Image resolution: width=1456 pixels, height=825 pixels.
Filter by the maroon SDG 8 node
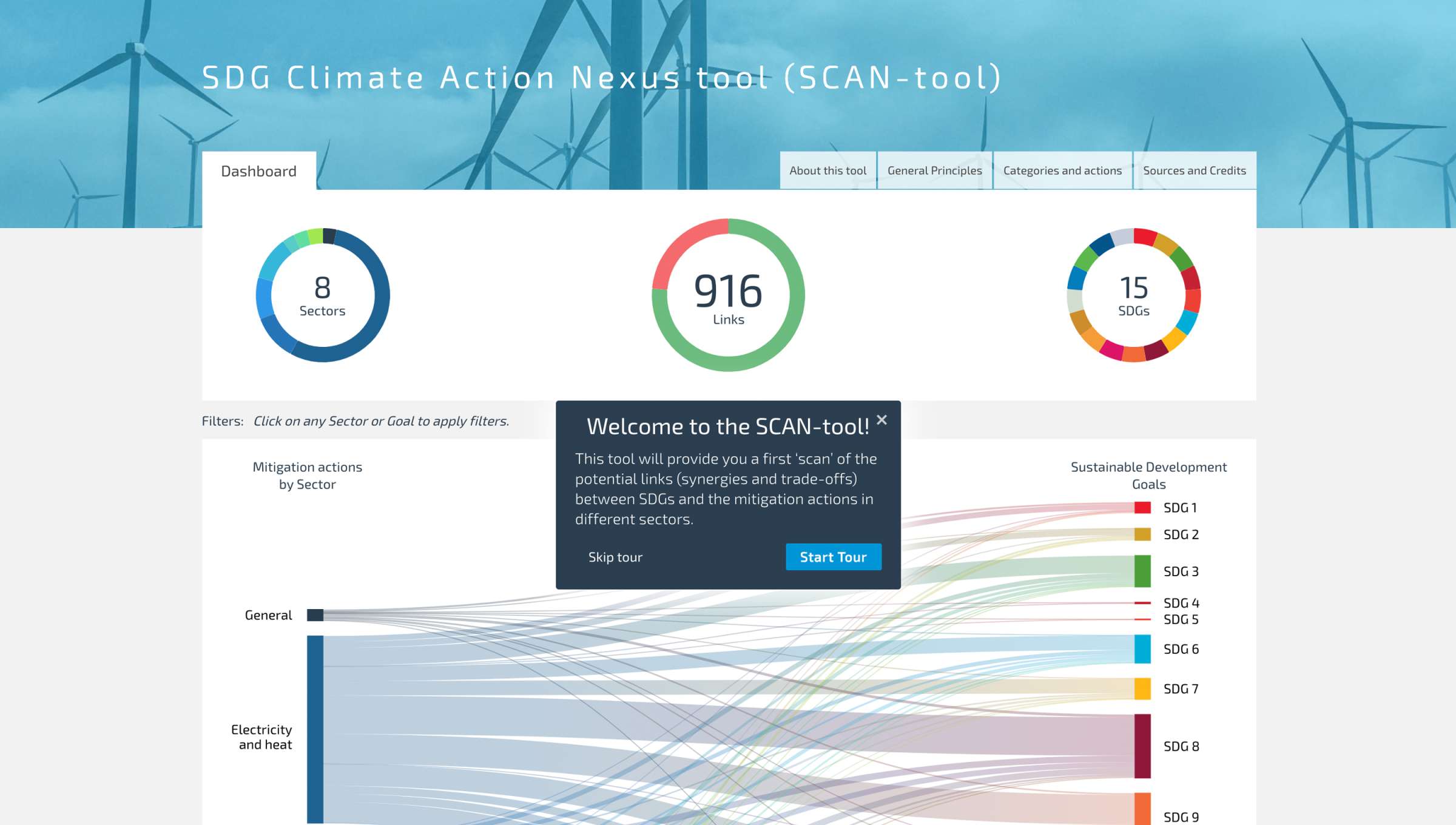click(1142, 746)
